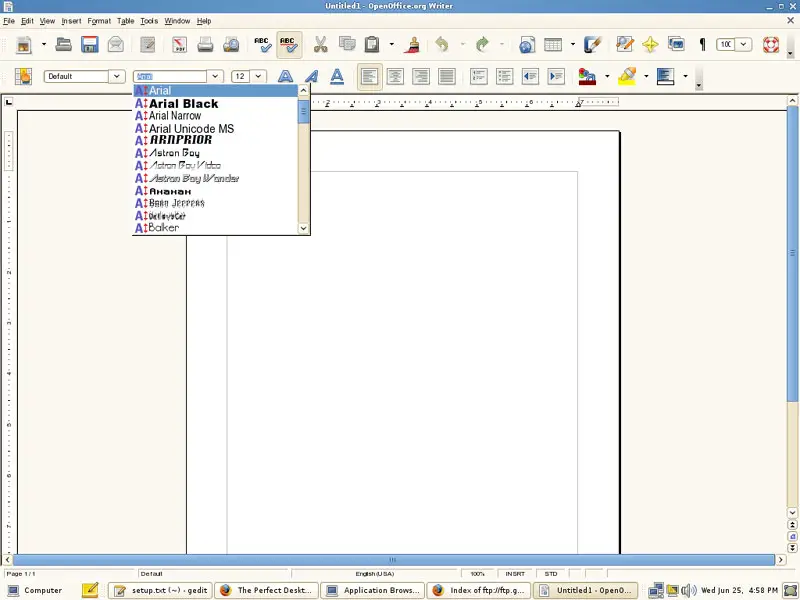The width and height of the screenshot is (800, 600).
Task: Open the Font Size dropdown showing 12
Action: (258, 77)
